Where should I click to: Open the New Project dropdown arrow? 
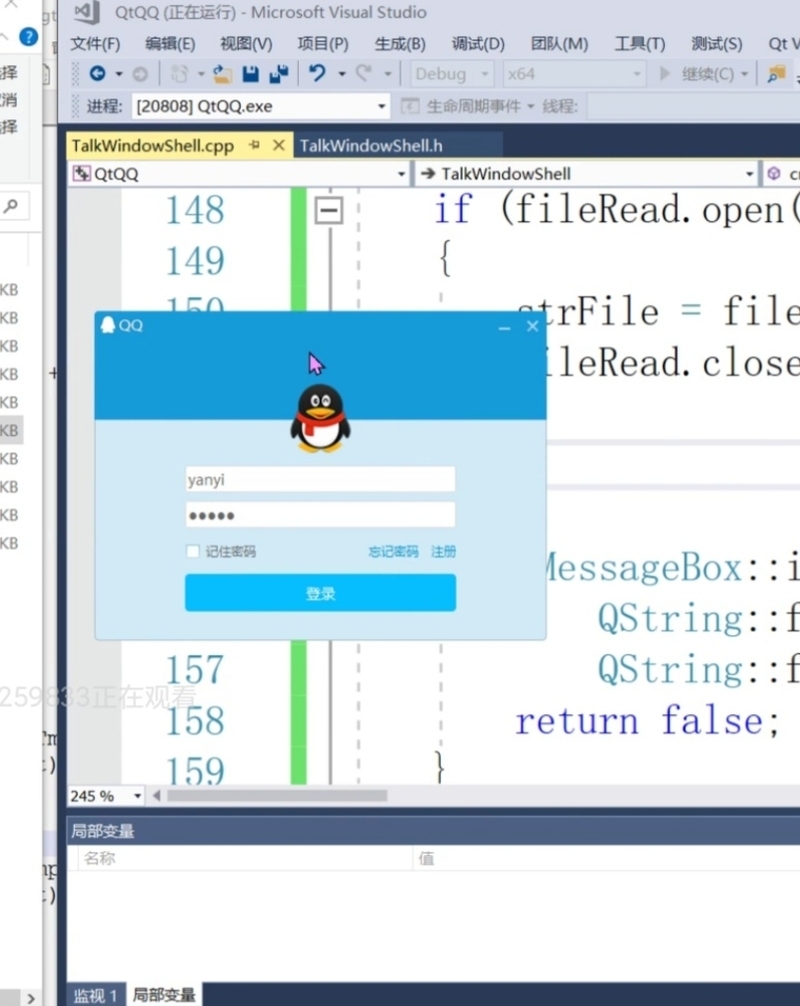coord(201,74)
